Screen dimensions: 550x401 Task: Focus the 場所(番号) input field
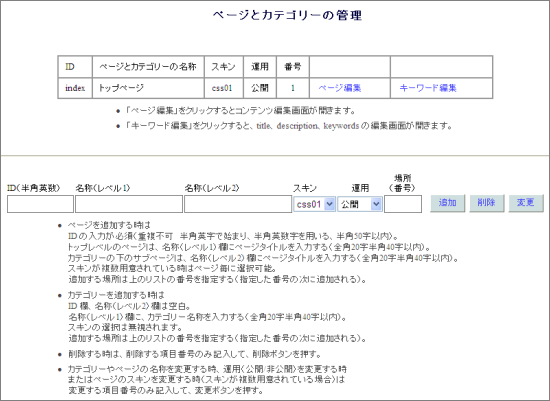[403, 204]
